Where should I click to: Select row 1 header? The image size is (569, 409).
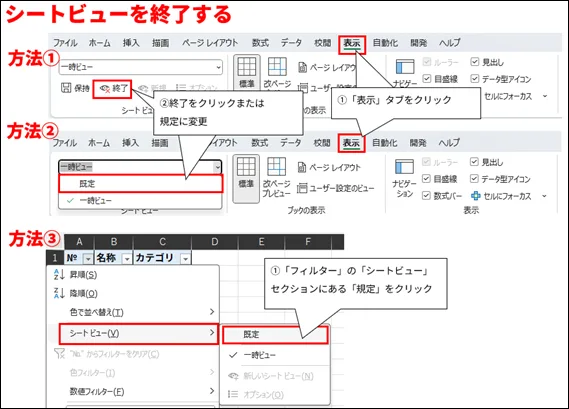pyautogui.click(x=55, y=258)
